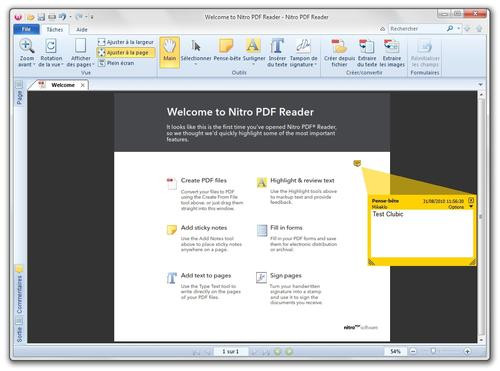The width and height of the screenshot is (500, 371).
Task: Click the green previous view button
Action: point(278,352)
